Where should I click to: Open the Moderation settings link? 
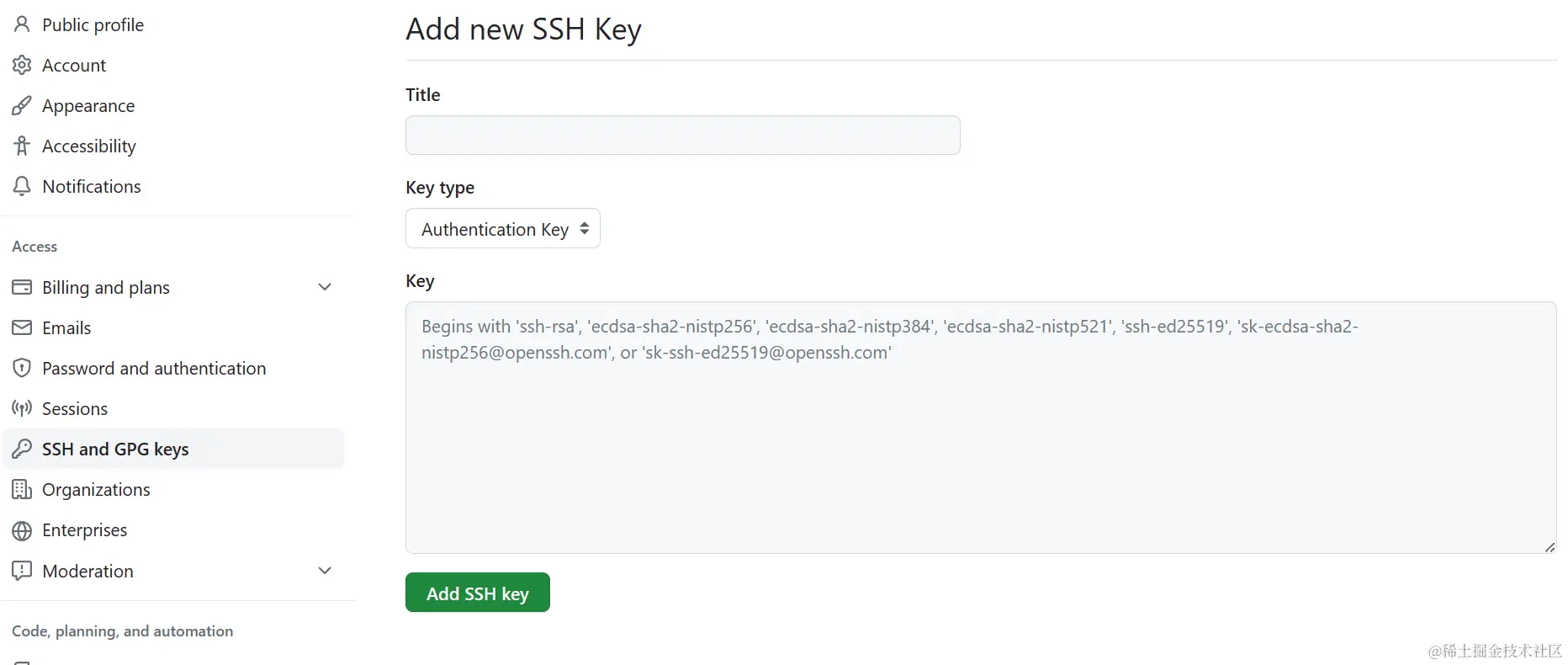(87, 572)
